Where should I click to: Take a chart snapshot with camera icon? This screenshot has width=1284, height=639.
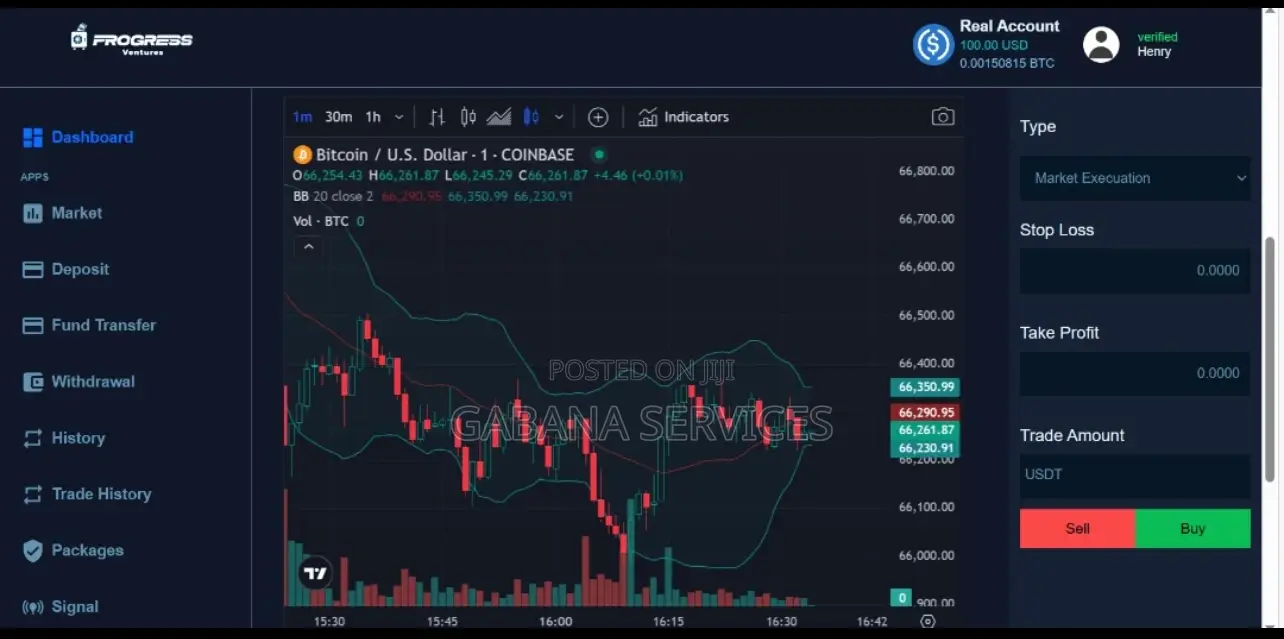click(x=943, y=117)
